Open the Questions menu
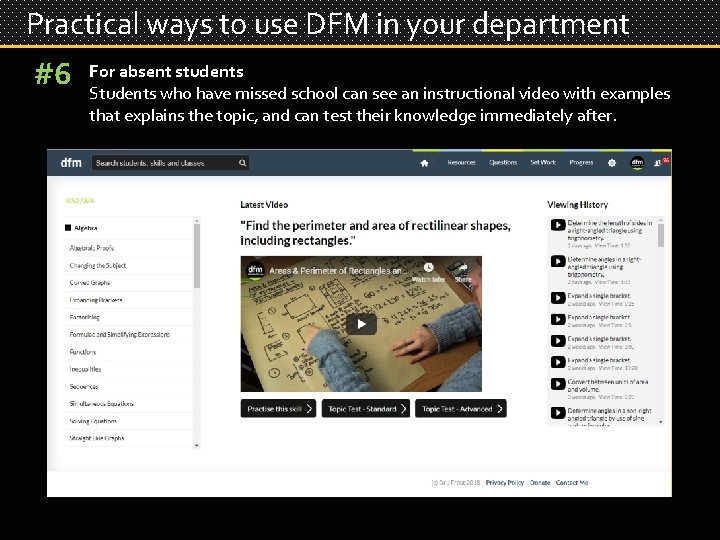The height and width of the screenshot is (540, 720). click(503, 163)
